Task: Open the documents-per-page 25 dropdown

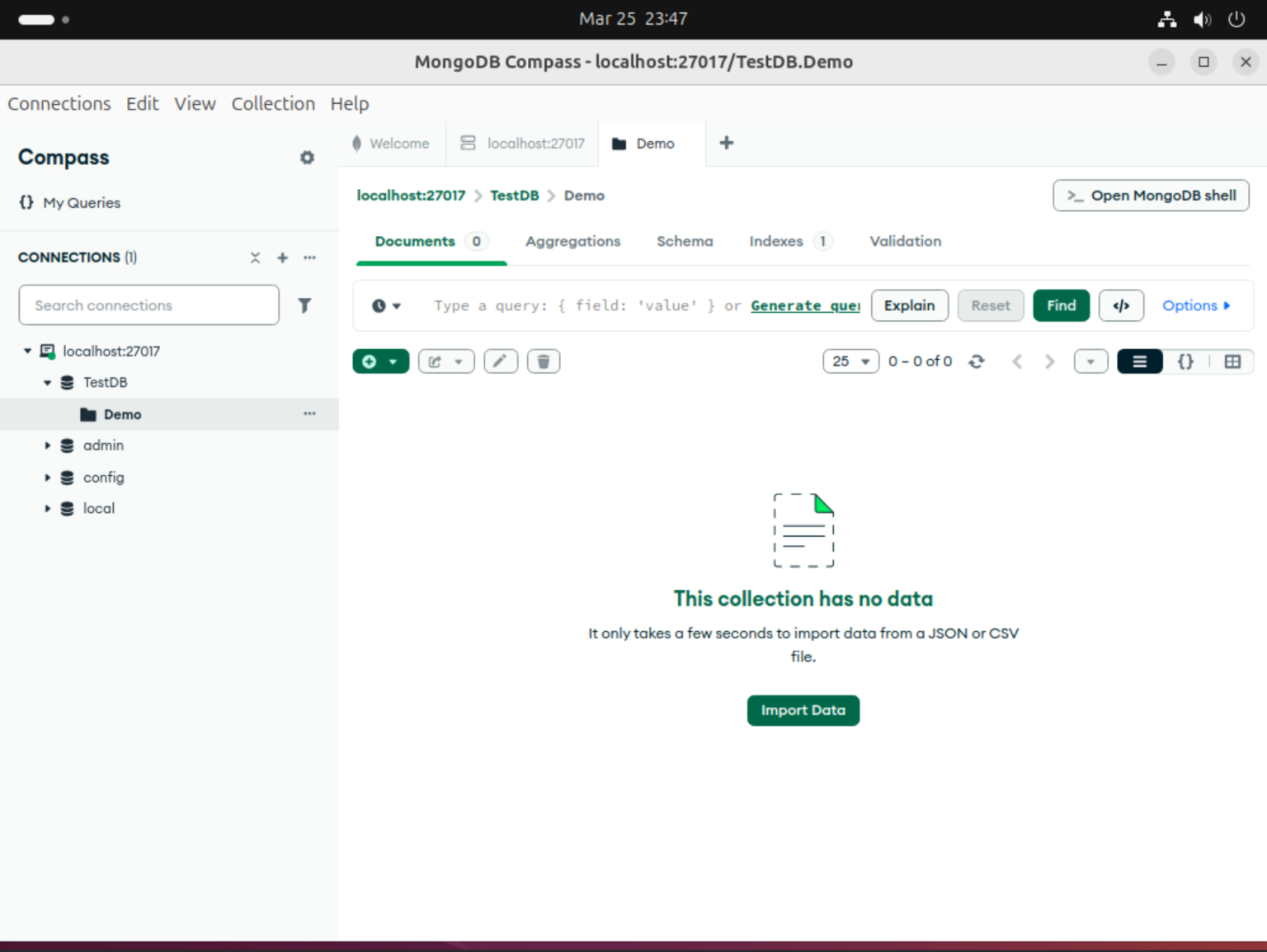Action: 850,361
